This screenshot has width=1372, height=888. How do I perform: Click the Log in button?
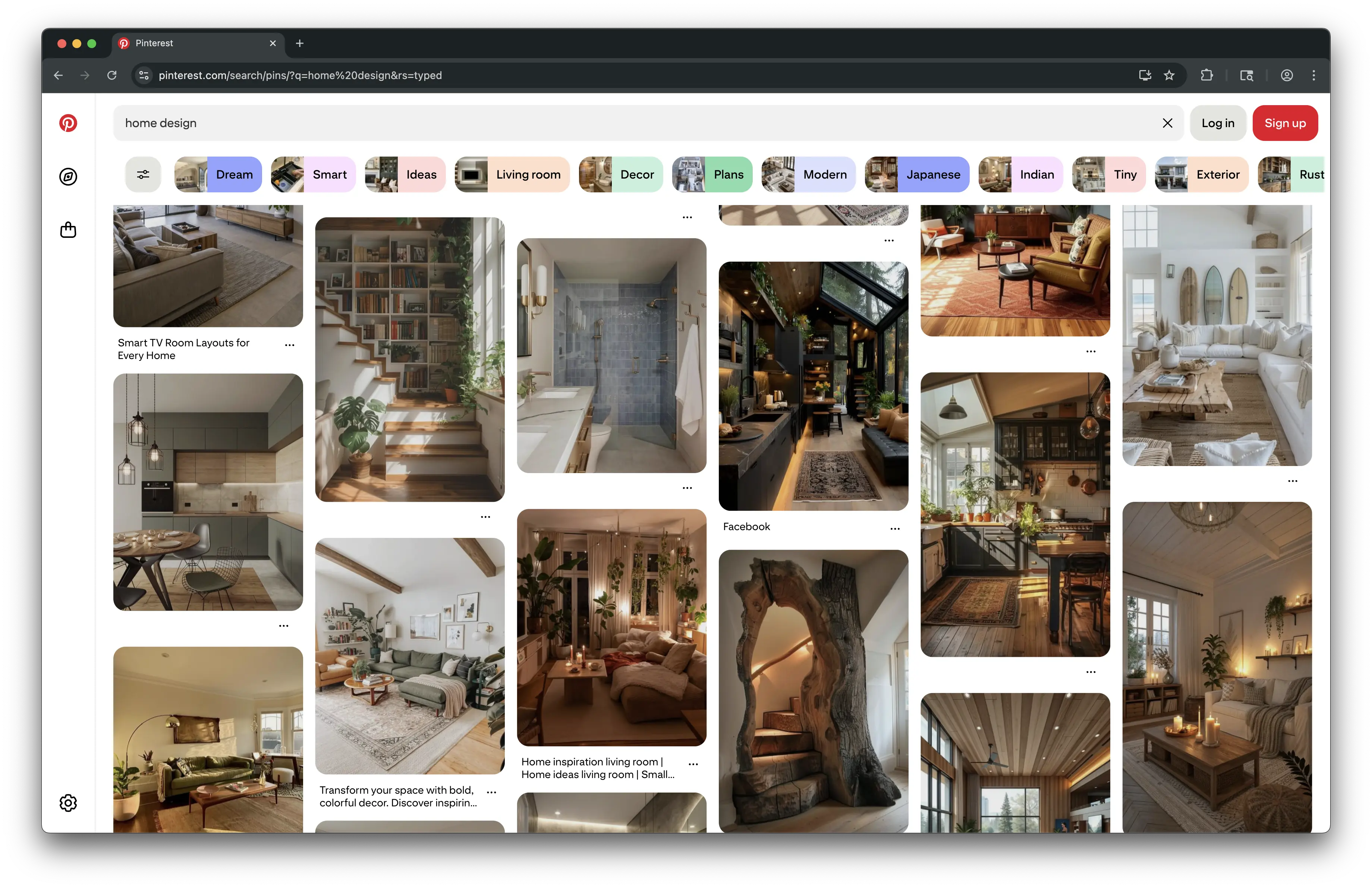tap(1218, 123)
